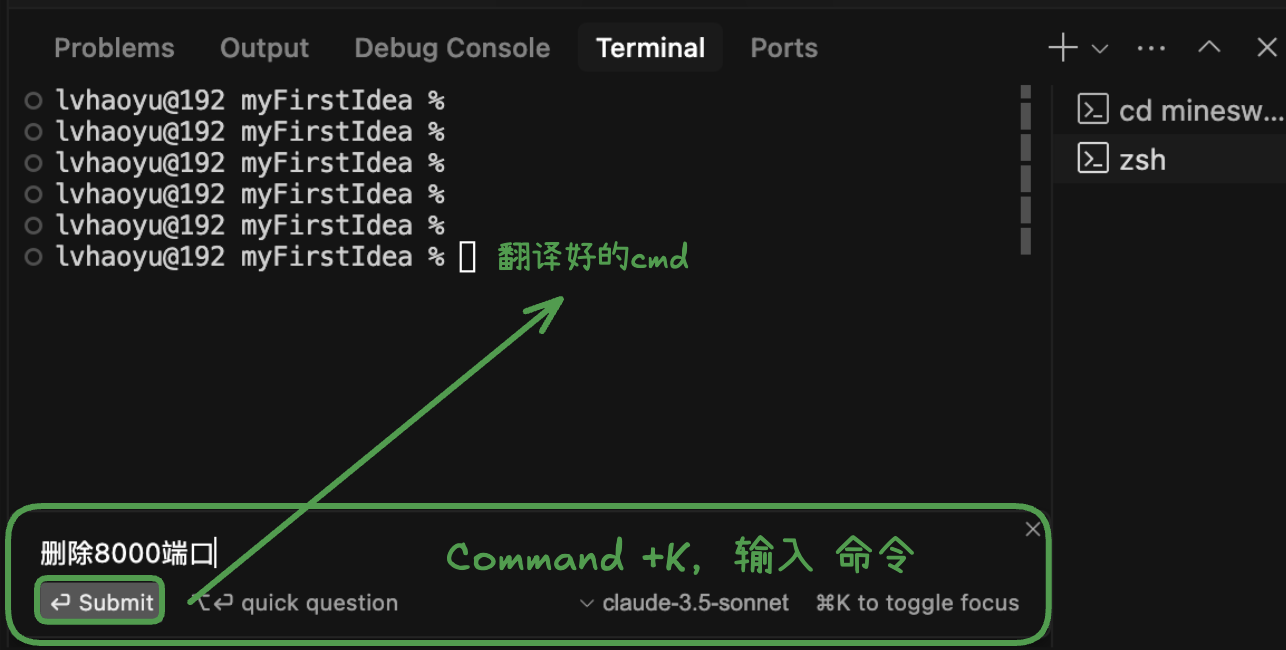Select the Terminal tab
Viewport: 1286px width, 650px height.
pyautogui.click(x=650, y=48)
